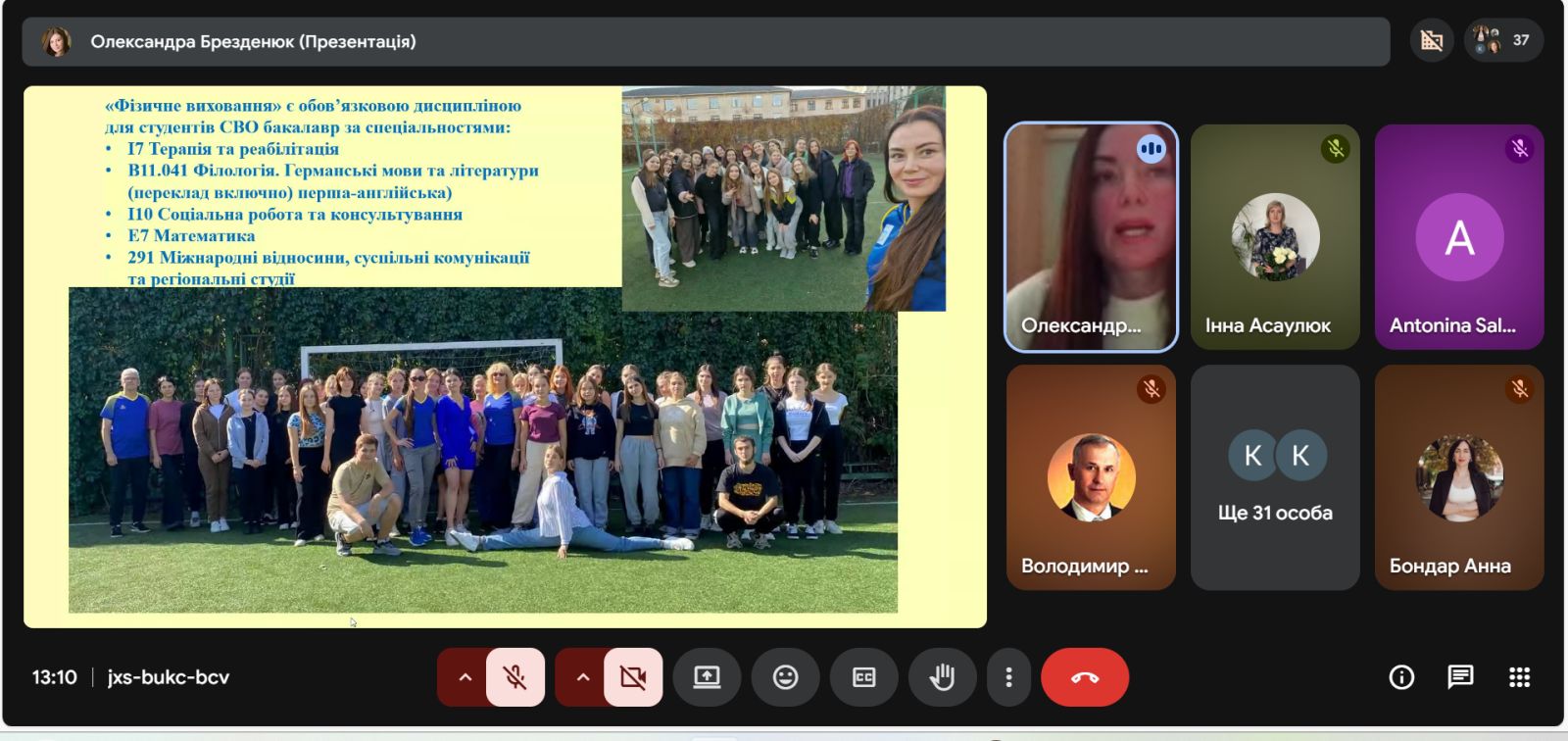Viewport: 1568px width, 741px height.
Task: Expand audio settings arrow beside microphone
Action: click(x=465, y=677)
